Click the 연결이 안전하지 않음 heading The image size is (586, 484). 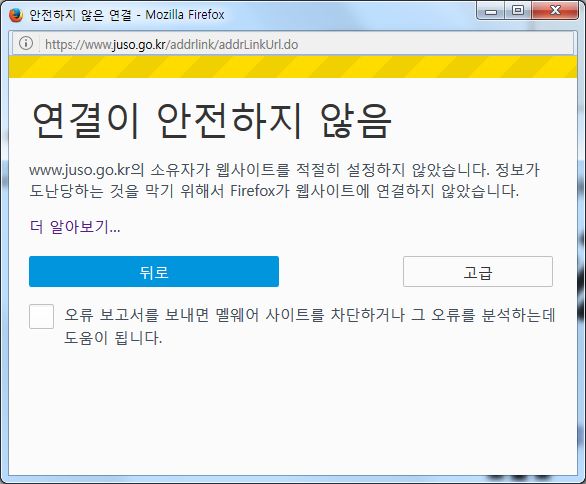212,121
